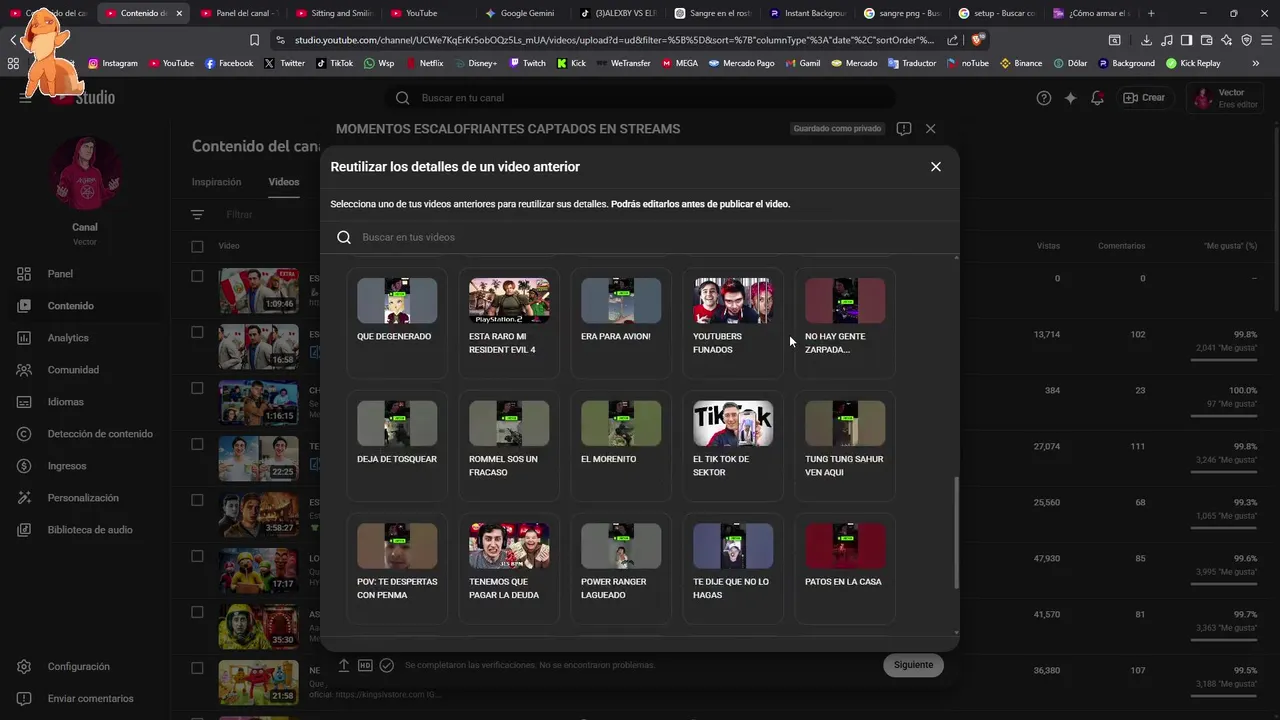The width and height of the screenshot is (1280, 720).
Task: Check the box for the 16:58 video row
Action: point(197,332)
